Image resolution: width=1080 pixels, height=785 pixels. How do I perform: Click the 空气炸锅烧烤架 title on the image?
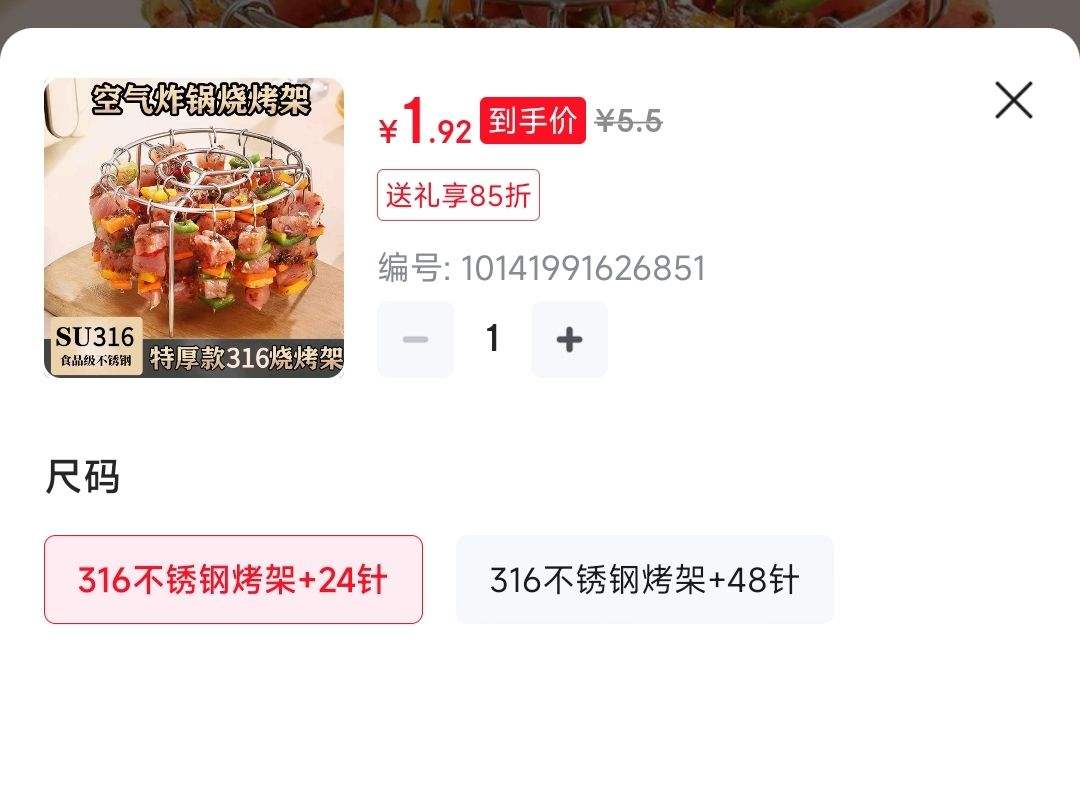(x=200, y=99)
